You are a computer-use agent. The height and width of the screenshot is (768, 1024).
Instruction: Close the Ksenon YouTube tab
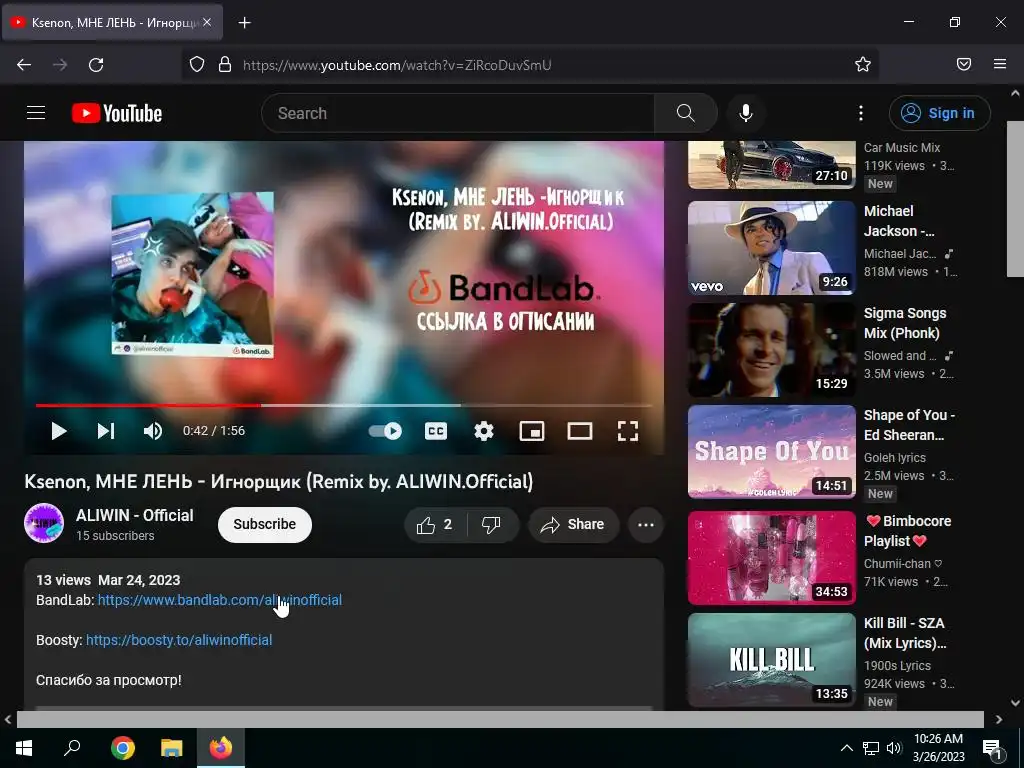207,23
